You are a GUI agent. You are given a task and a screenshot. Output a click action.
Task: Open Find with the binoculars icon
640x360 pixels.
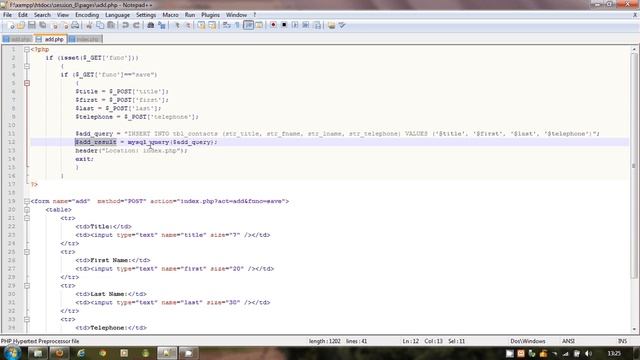pos(151,25)
